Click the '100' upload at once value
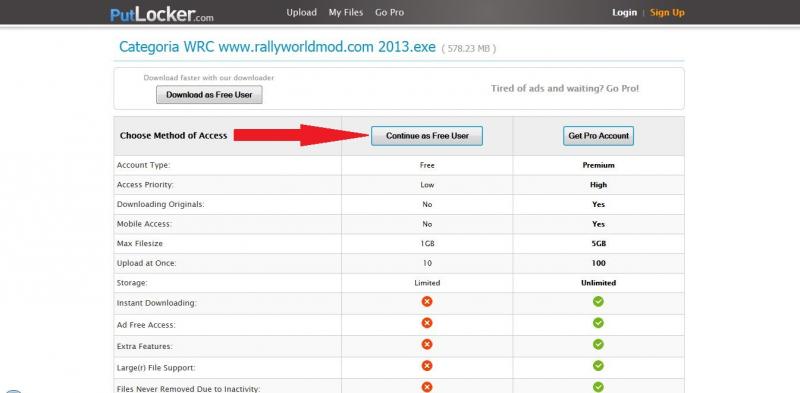 pyautogui.click(x=598, y=263)
